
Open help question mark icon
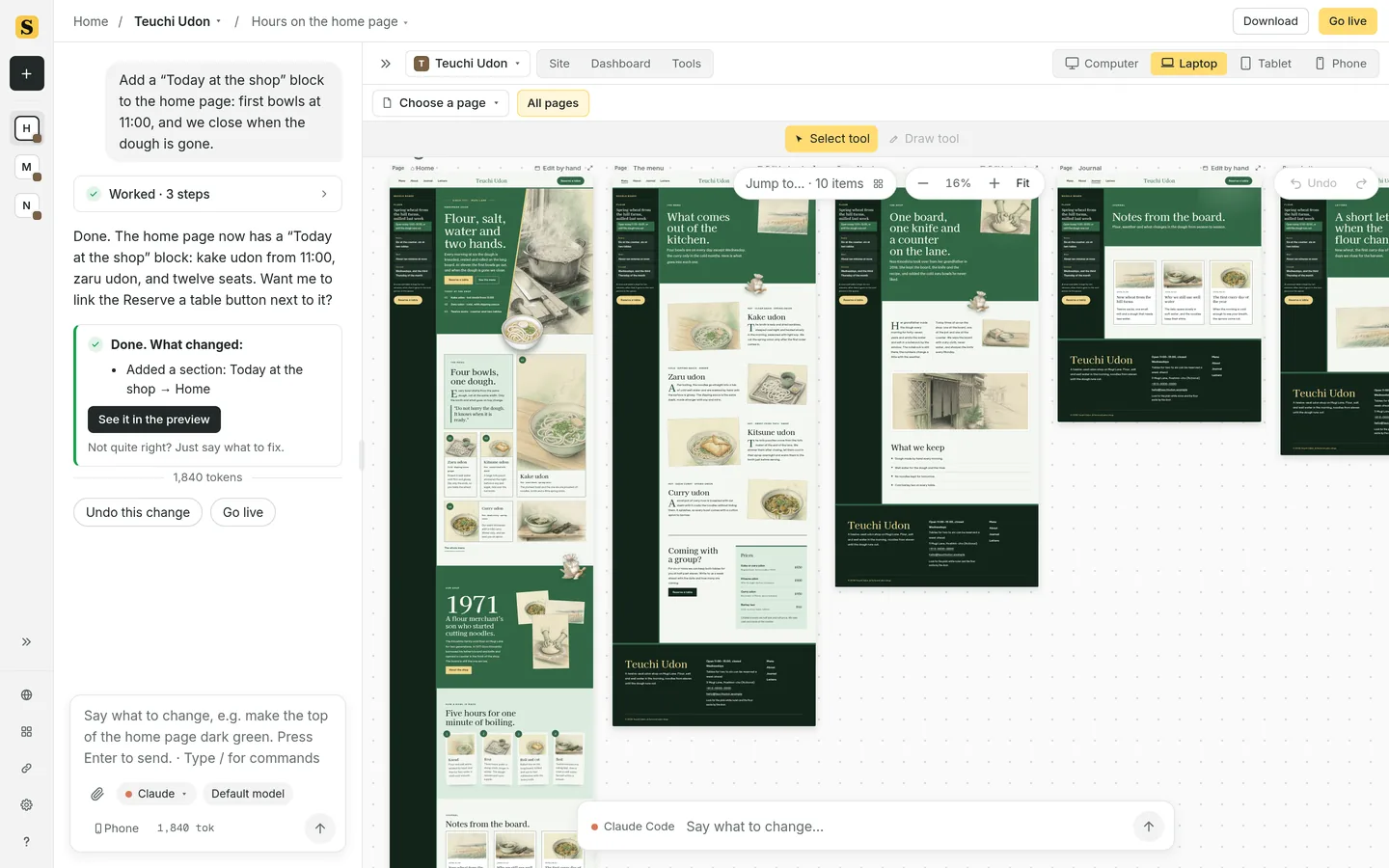27,842
